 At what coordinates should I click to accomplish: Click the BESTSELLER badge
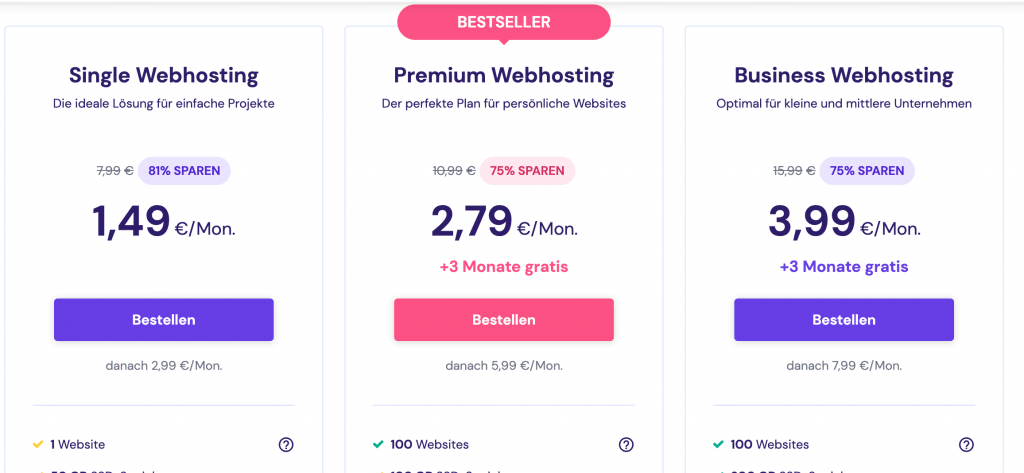(x=503, y=21)
